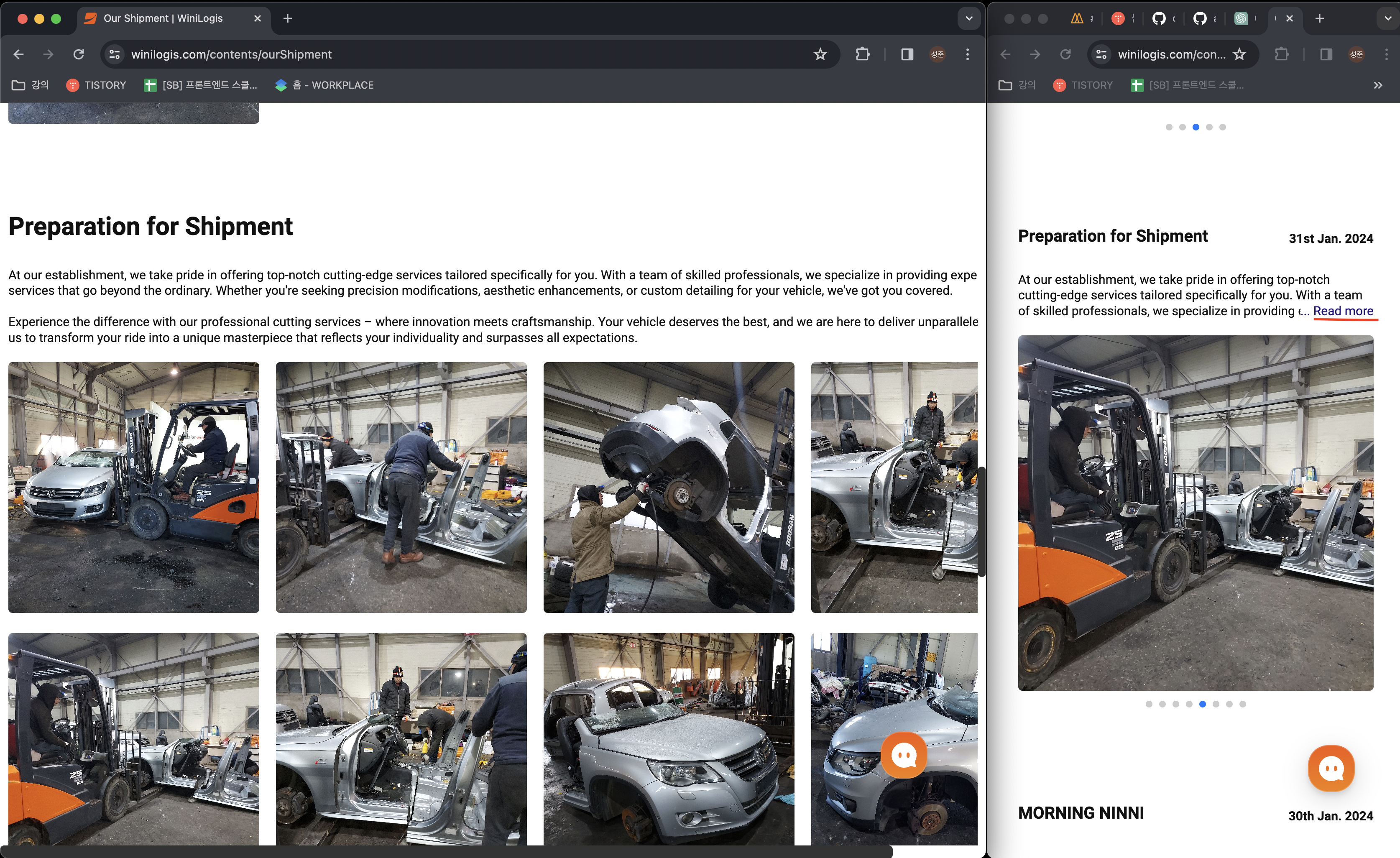This screenshot has width=1400, height=858.
Task: Select the last dot of the top carousel
Action: 1223,127
